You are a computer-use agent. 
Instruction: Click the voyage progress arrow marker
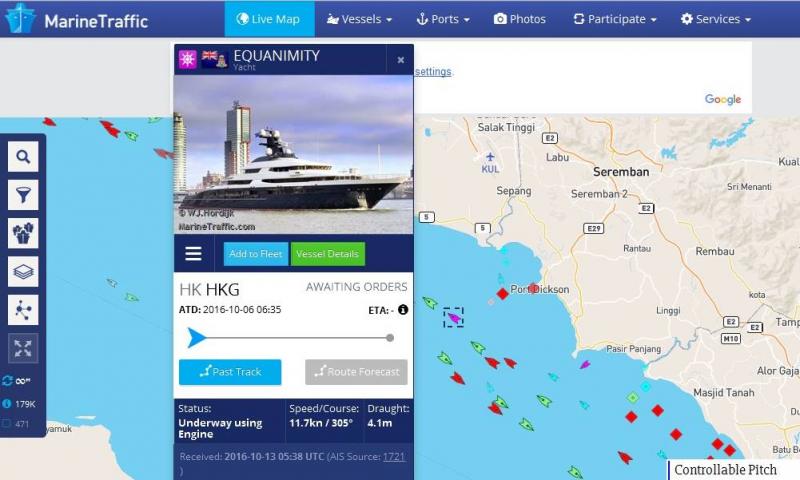coord(196,338)
